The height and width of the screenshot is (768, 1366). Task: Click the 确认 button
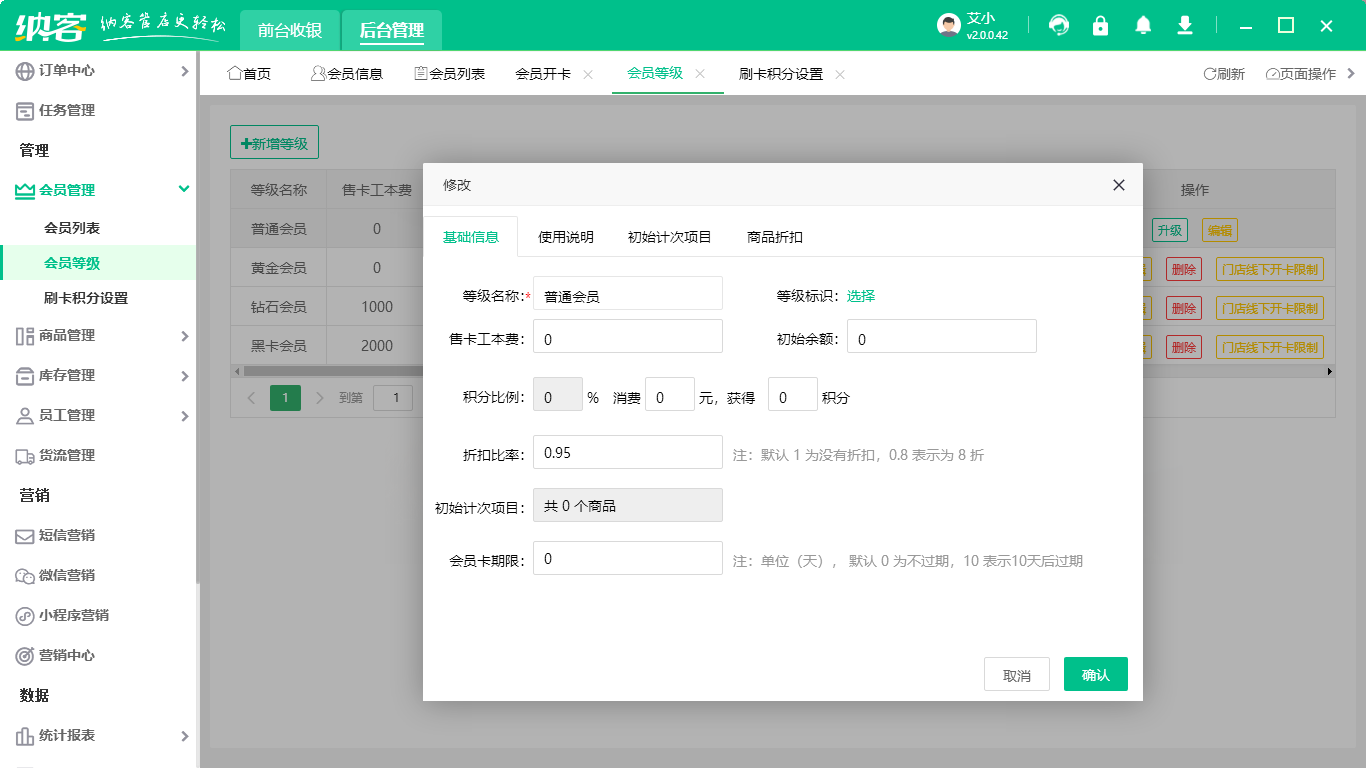[x=1095, y=675]
